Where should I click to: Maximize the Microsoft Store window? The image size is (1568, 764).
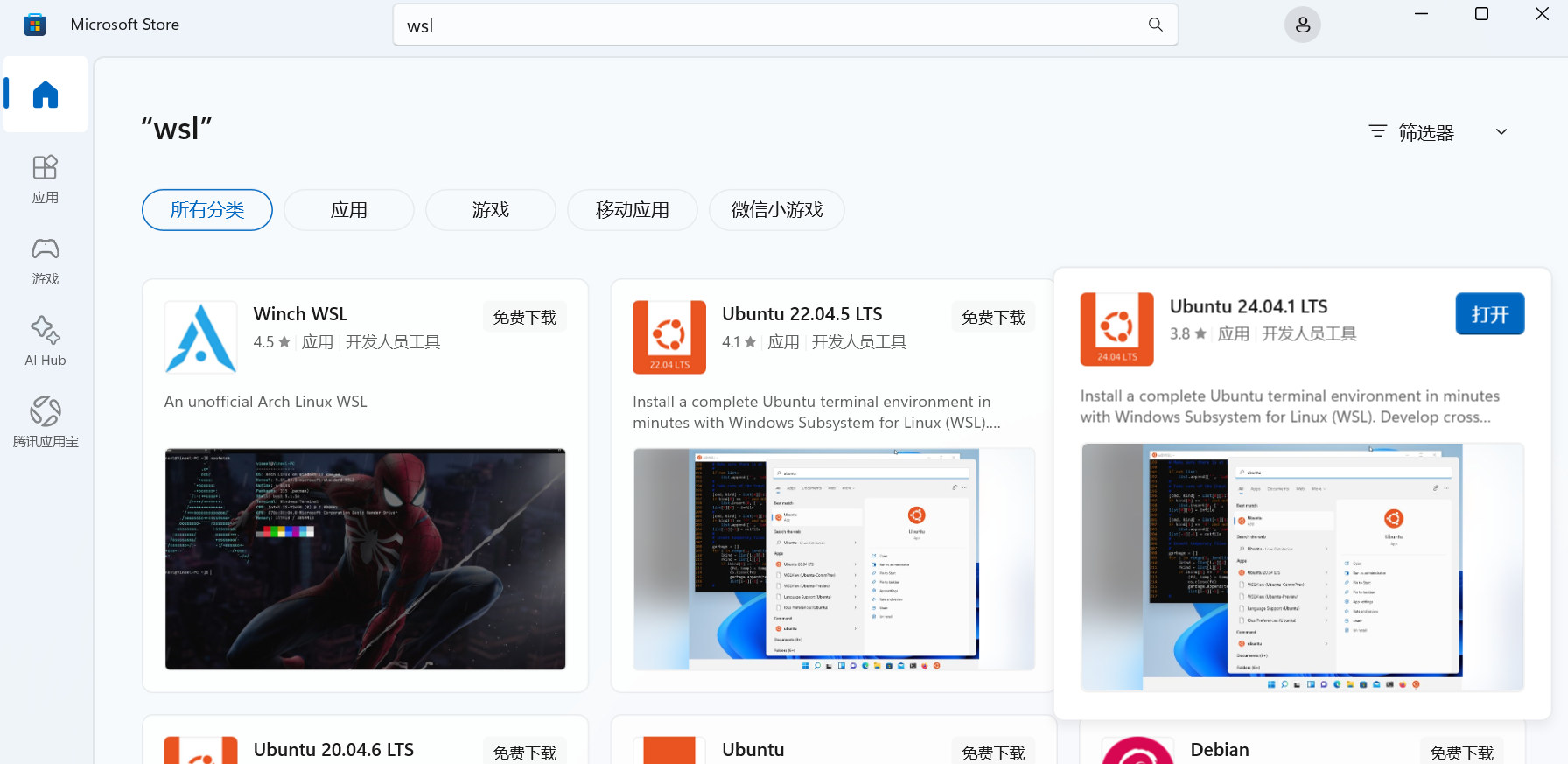[1481, 14]
